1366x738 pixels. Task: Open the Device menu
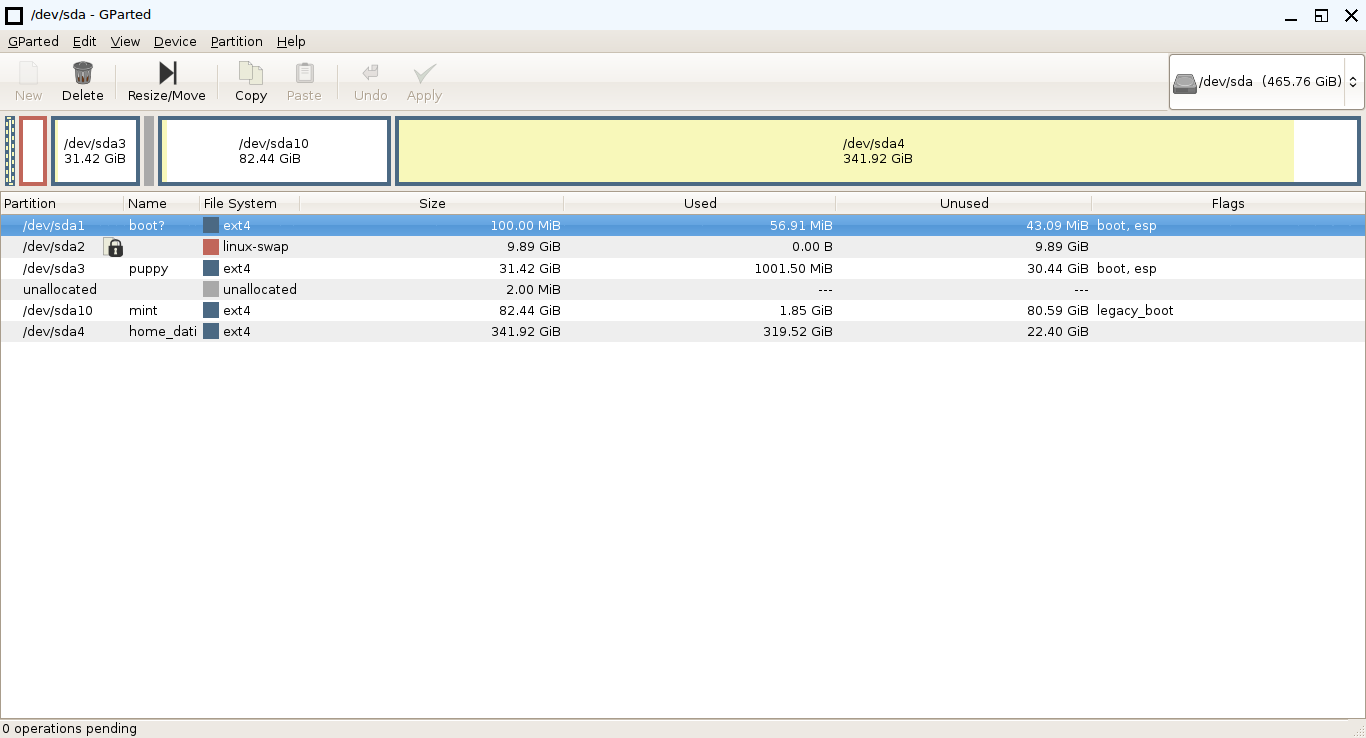tap(175, 41)
